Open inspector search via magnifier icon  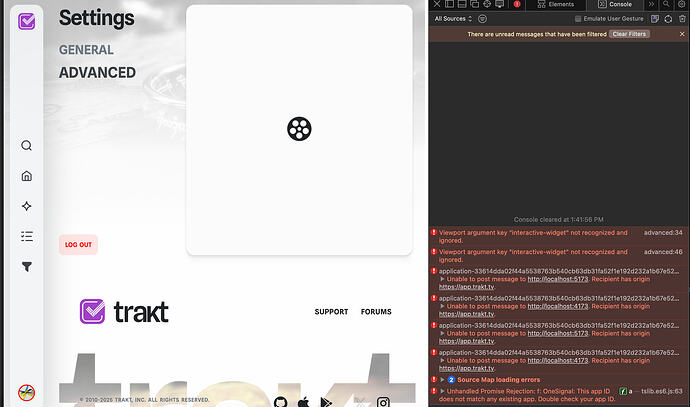pos(666,4)
